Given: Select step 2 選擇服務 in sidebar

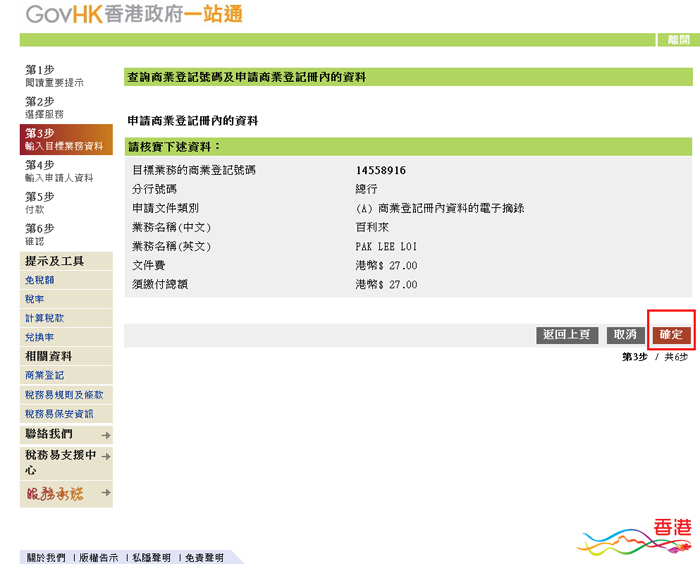Looking at the screenshot, I should point(44,108).
